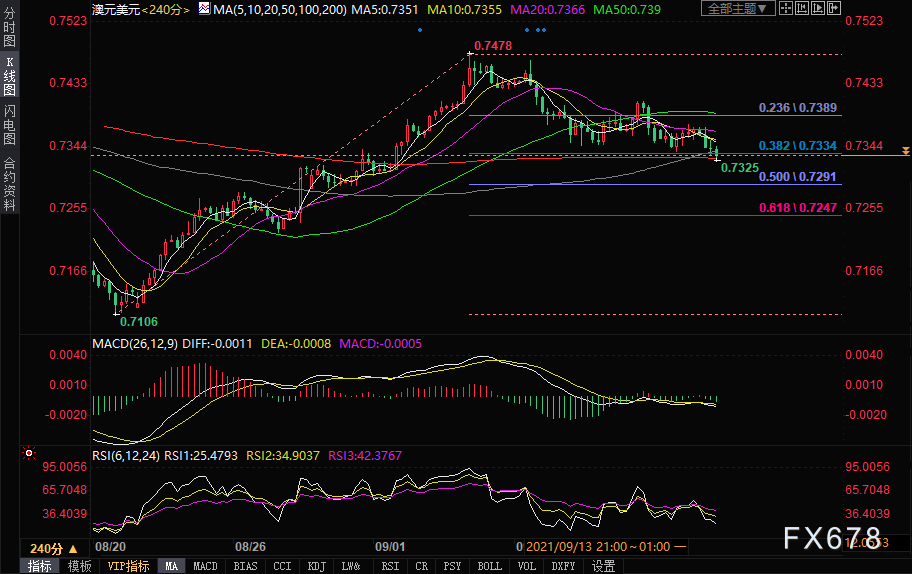
Task: Click the small icon at RSI panel corner
Action: pos(29,452)
